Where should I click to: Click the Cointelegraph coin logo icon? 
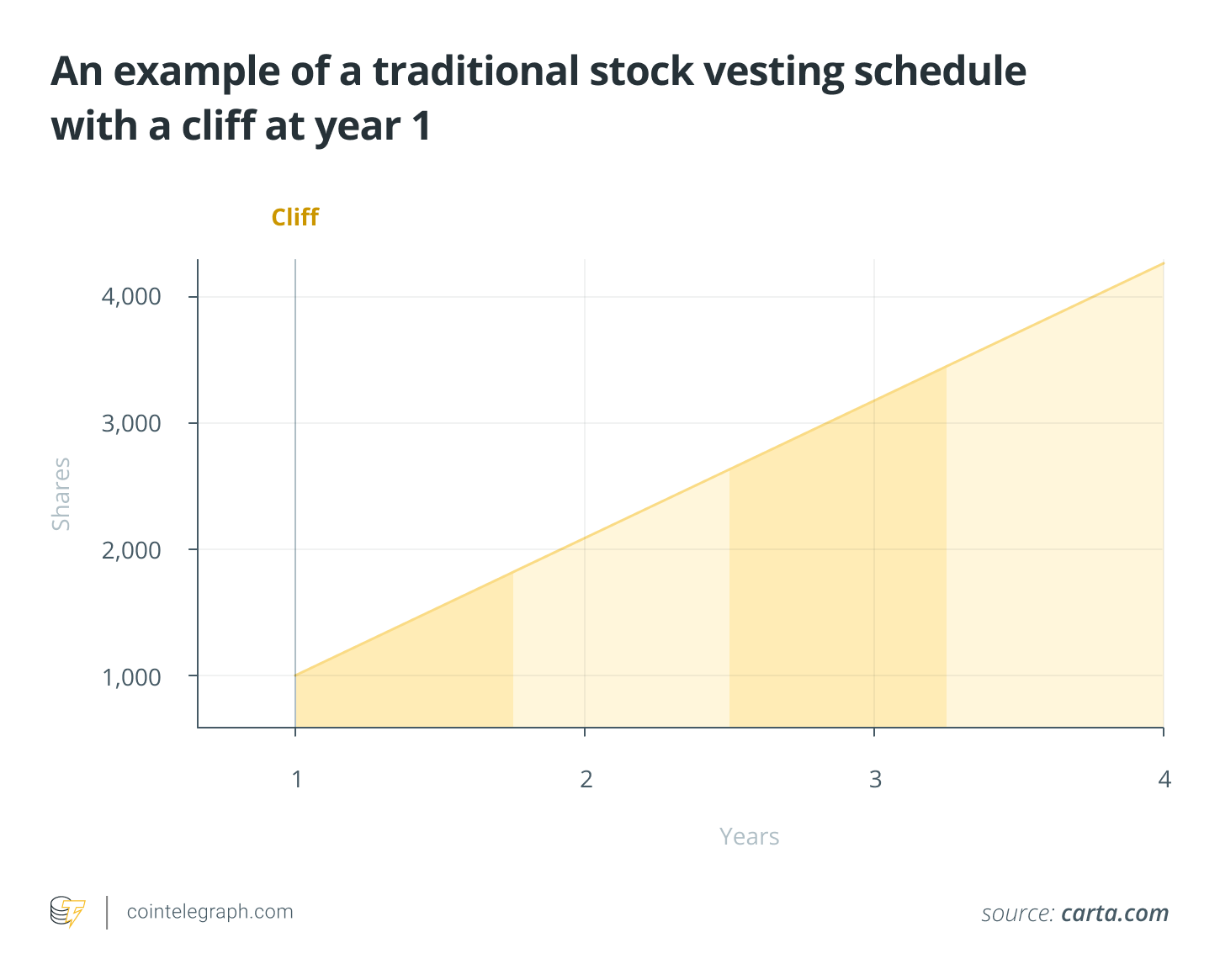pyautogui.click(x=67, y=912)
